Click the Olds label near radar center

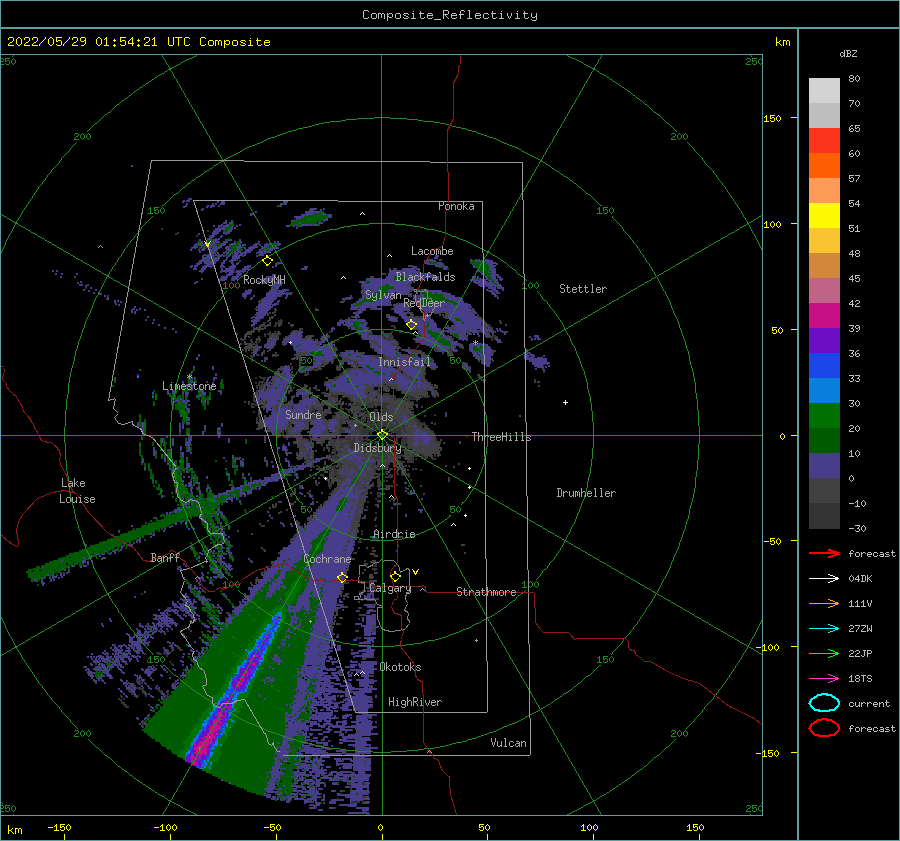point(381,417)
